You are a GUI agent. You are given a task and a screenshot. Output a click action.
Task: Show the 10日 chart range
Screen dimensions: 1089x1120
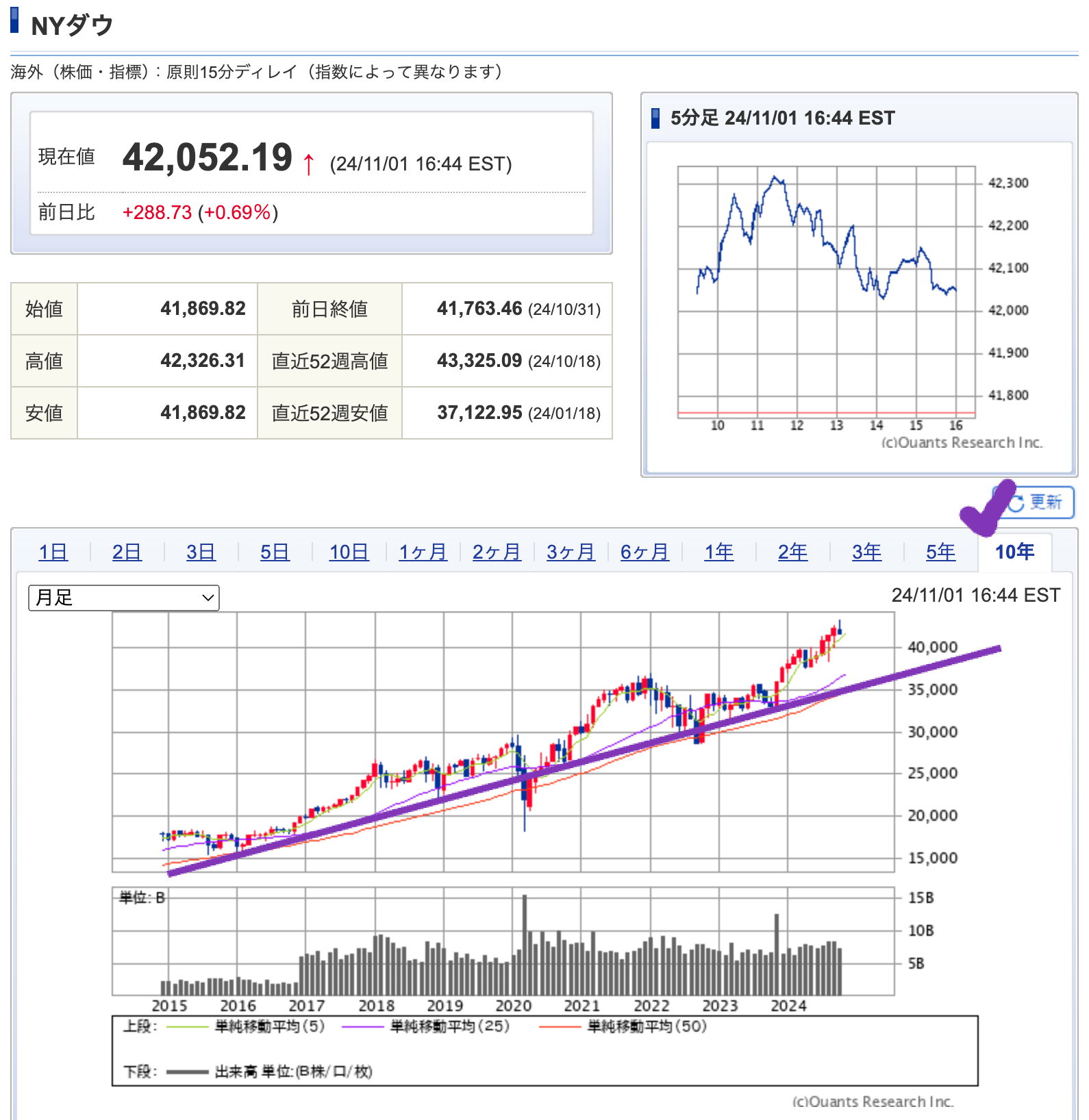click(349, 552)
